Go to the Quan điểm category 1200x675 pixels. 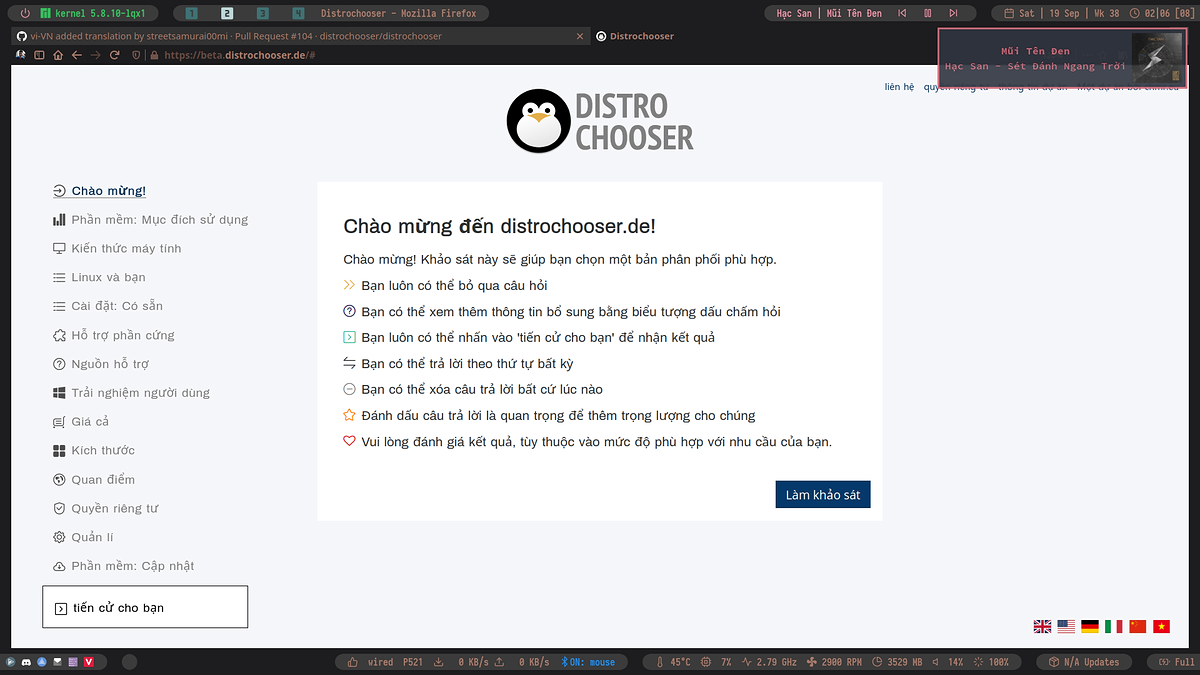coord(94,480)
